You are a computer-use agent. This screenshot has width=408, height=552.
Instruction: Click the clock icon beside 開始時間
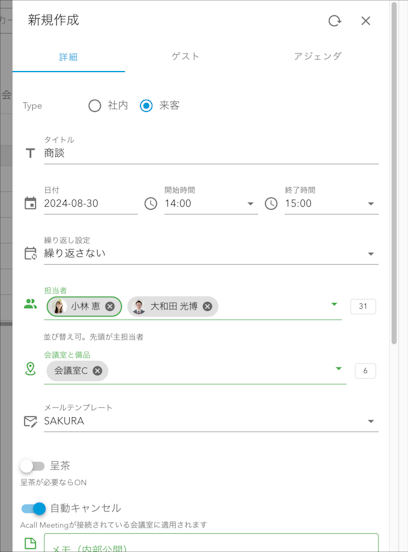point(151,203)
